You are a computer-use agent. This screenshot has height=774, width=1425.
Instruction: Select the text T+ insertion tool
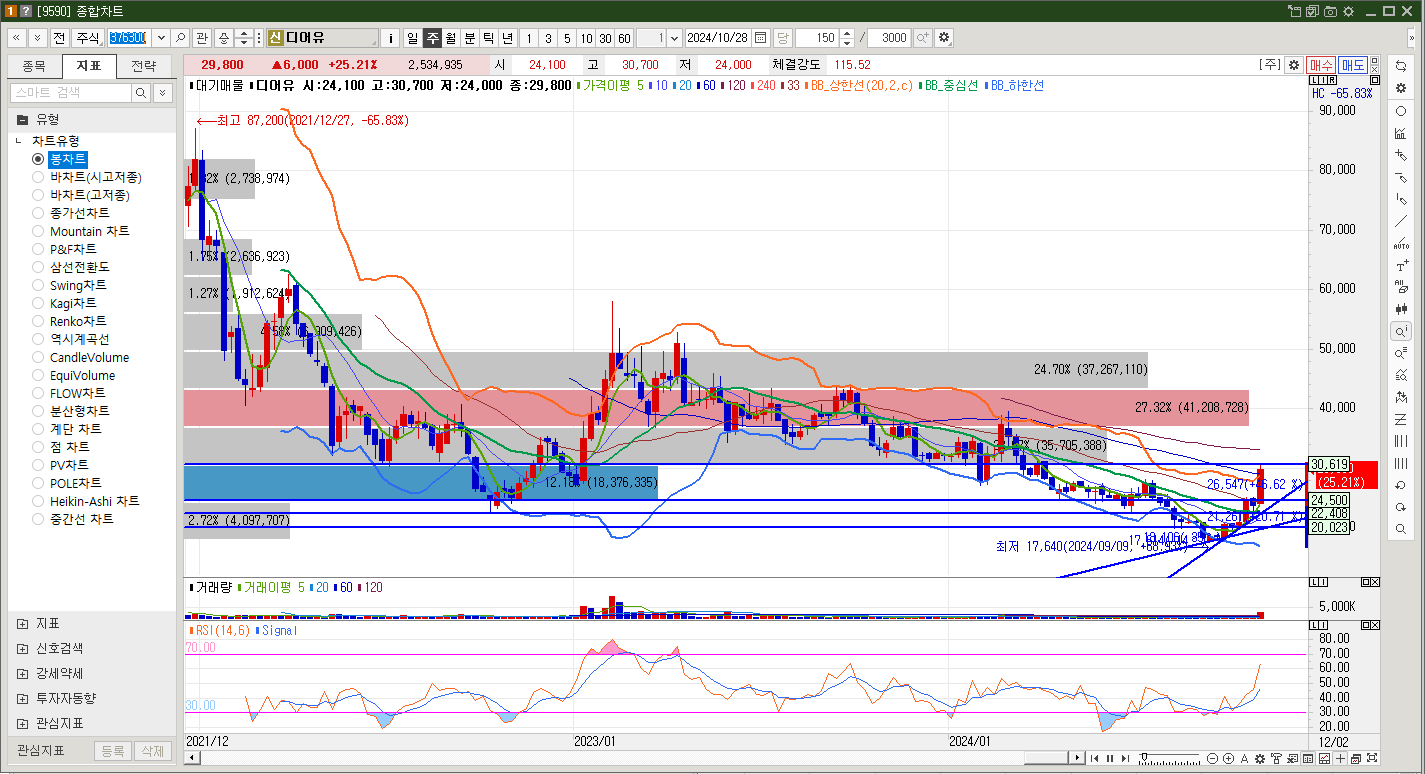1401,266
